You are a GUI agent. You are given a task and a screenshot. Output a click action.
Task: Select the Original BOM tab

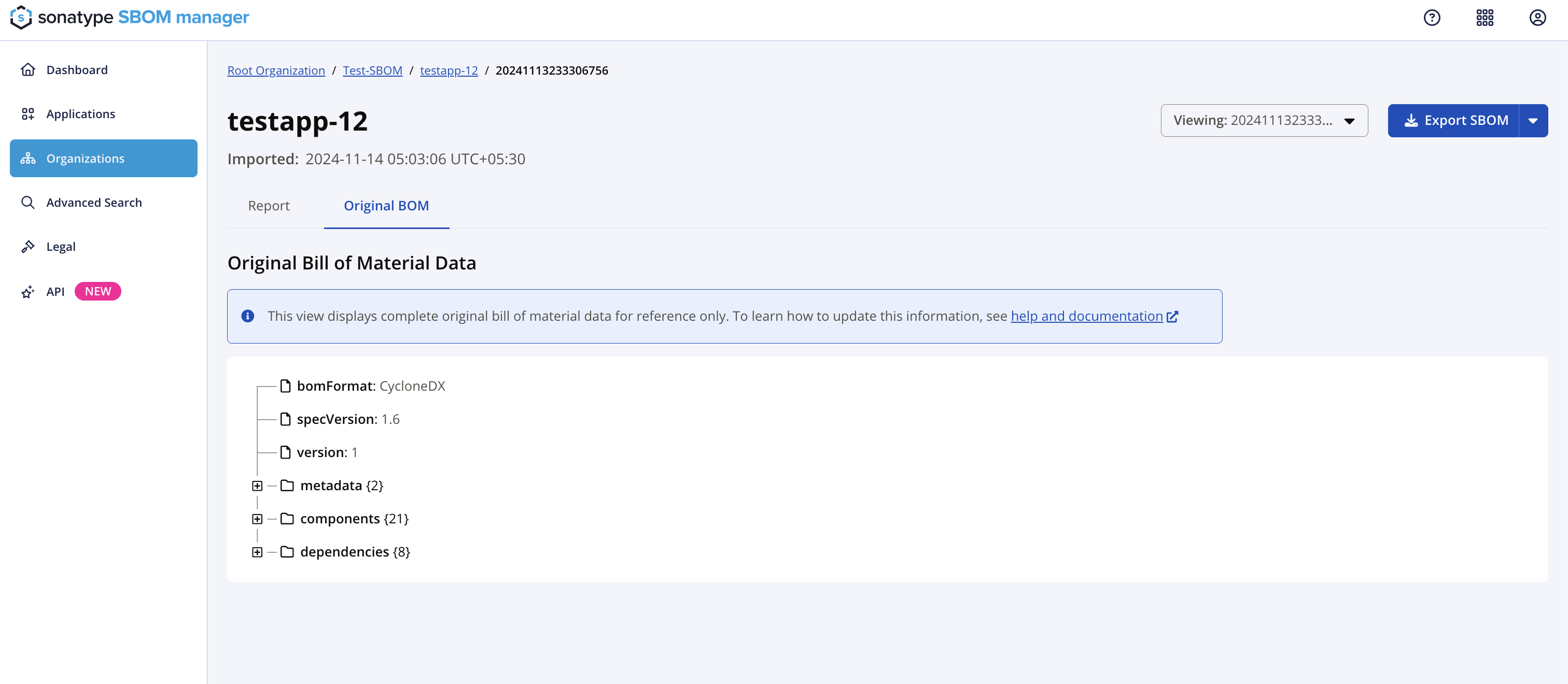(386, 206)
